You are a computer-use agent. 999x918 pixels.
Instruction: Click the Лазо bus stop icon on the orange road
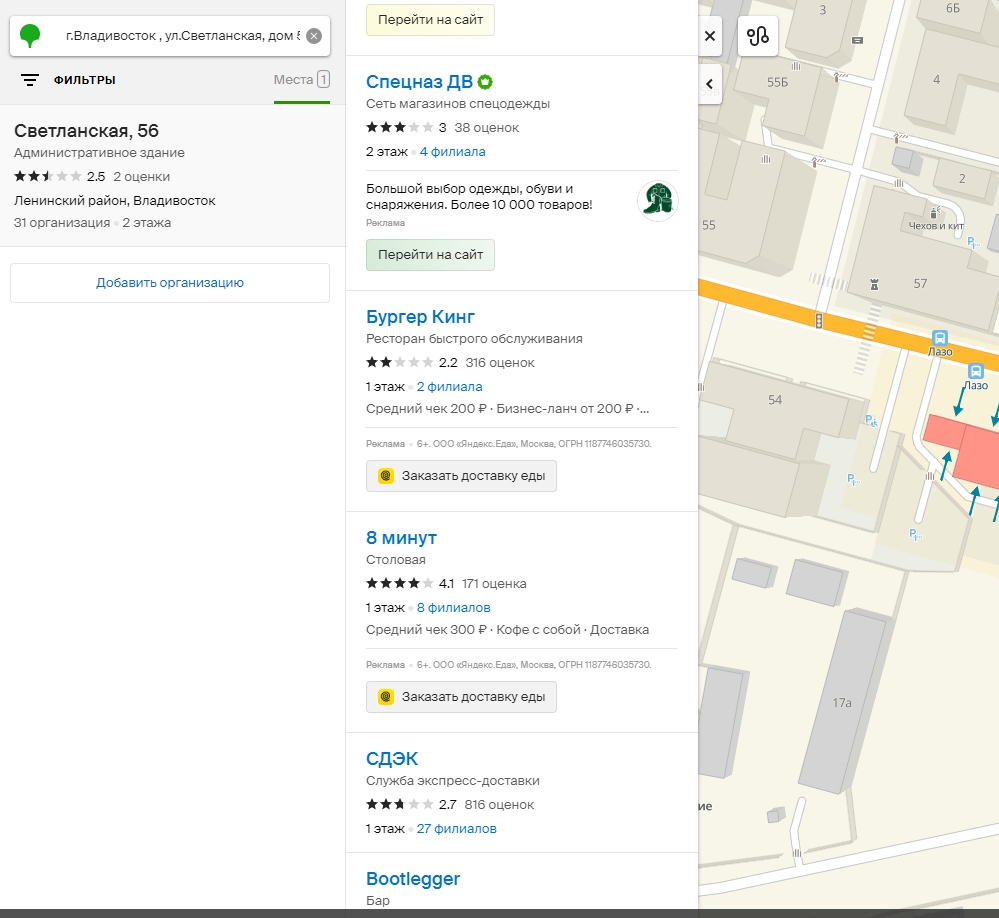pyautogui.click(x=940, y=338)
